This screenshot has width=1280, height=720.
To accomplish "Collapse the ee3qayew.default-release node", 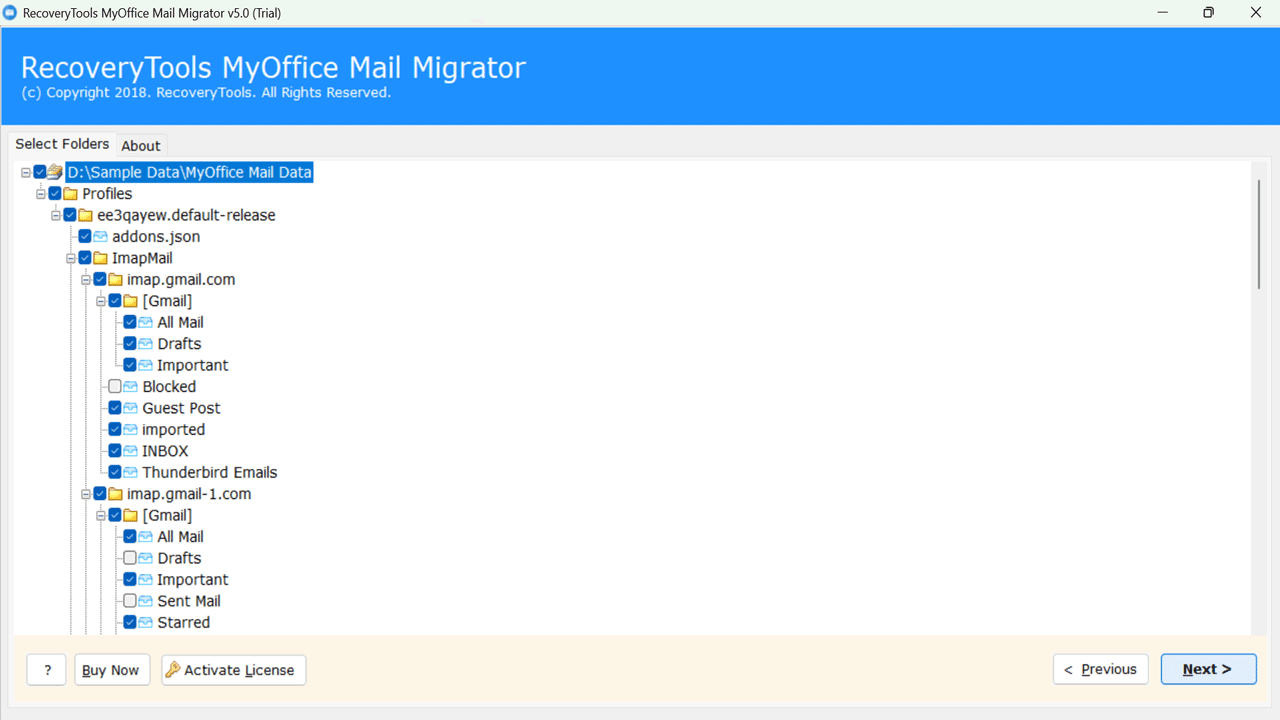I will 56,215.
